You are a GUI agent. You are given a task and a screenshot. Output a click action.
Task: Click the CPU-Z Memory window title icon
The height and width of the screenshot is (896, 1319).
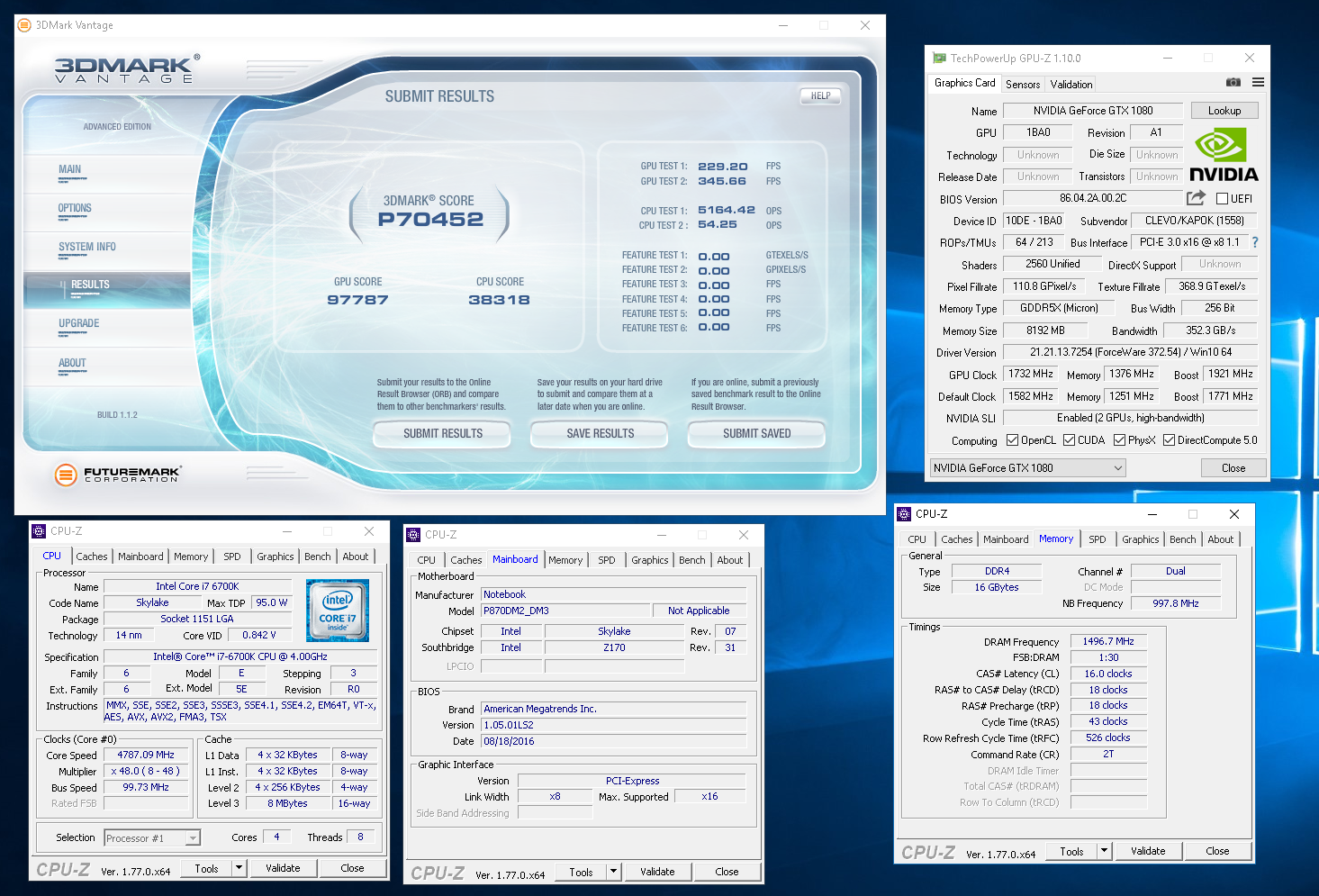[x=904, y=514]
